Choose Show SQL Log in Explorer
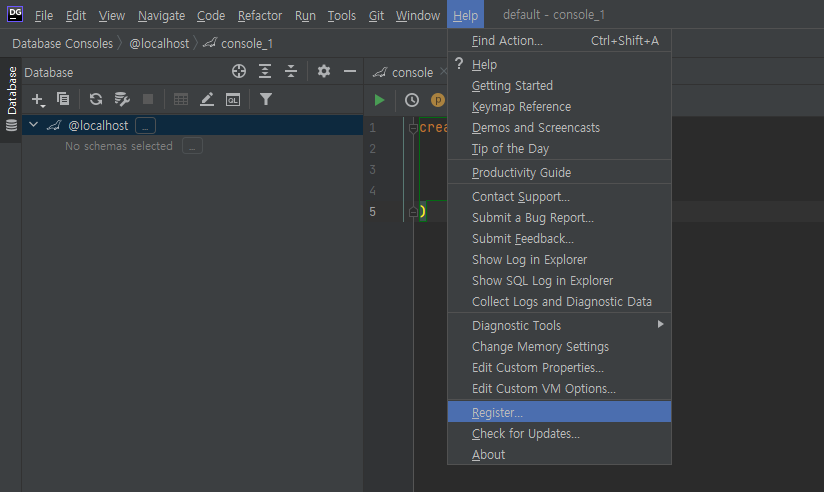The width and height of the screenshot is (824, 492). click(x=559, y=281)
